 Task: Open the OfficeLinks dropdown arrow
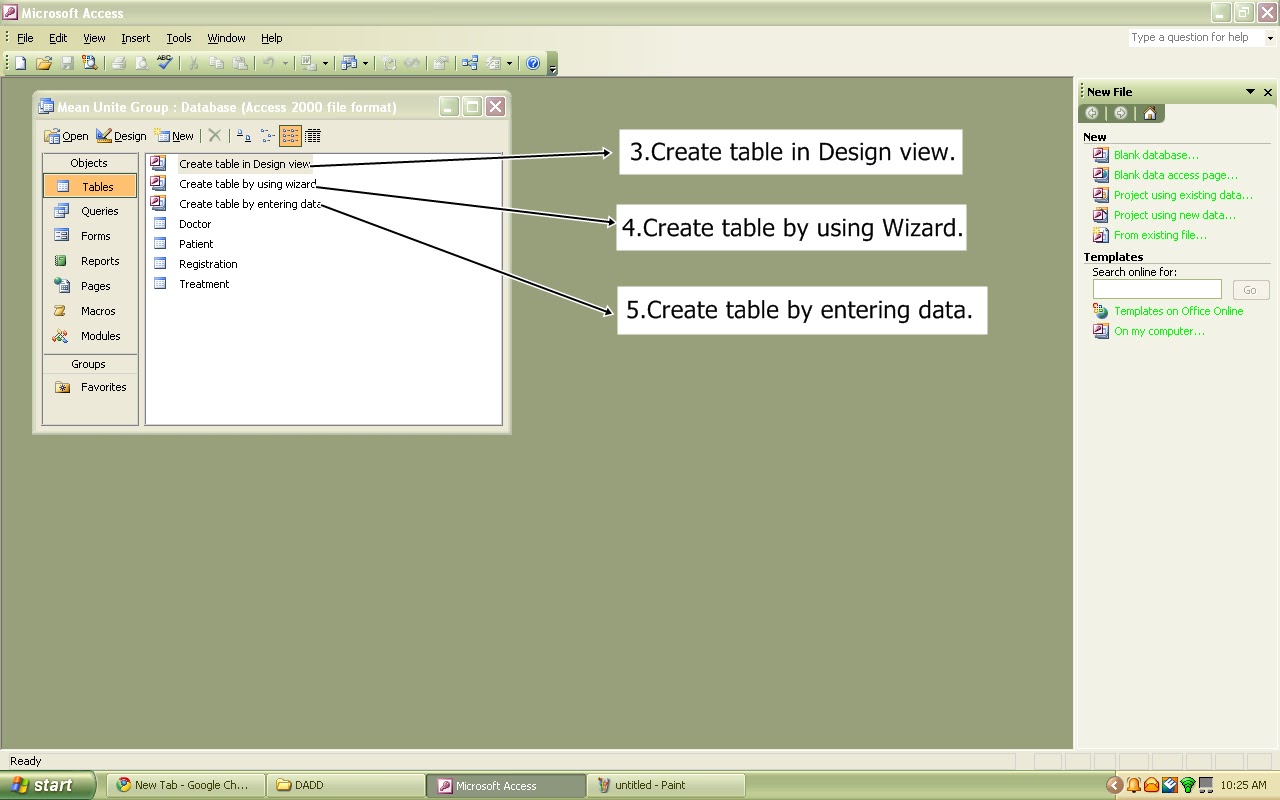coord(325,63)
